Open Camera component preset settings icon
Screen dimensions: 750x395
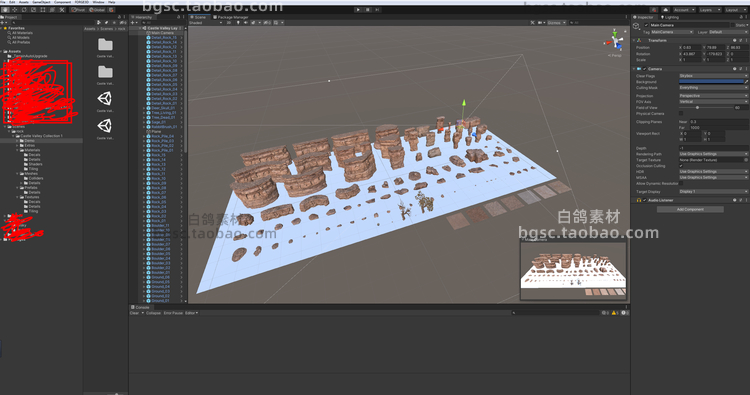(x=740, y=69)
